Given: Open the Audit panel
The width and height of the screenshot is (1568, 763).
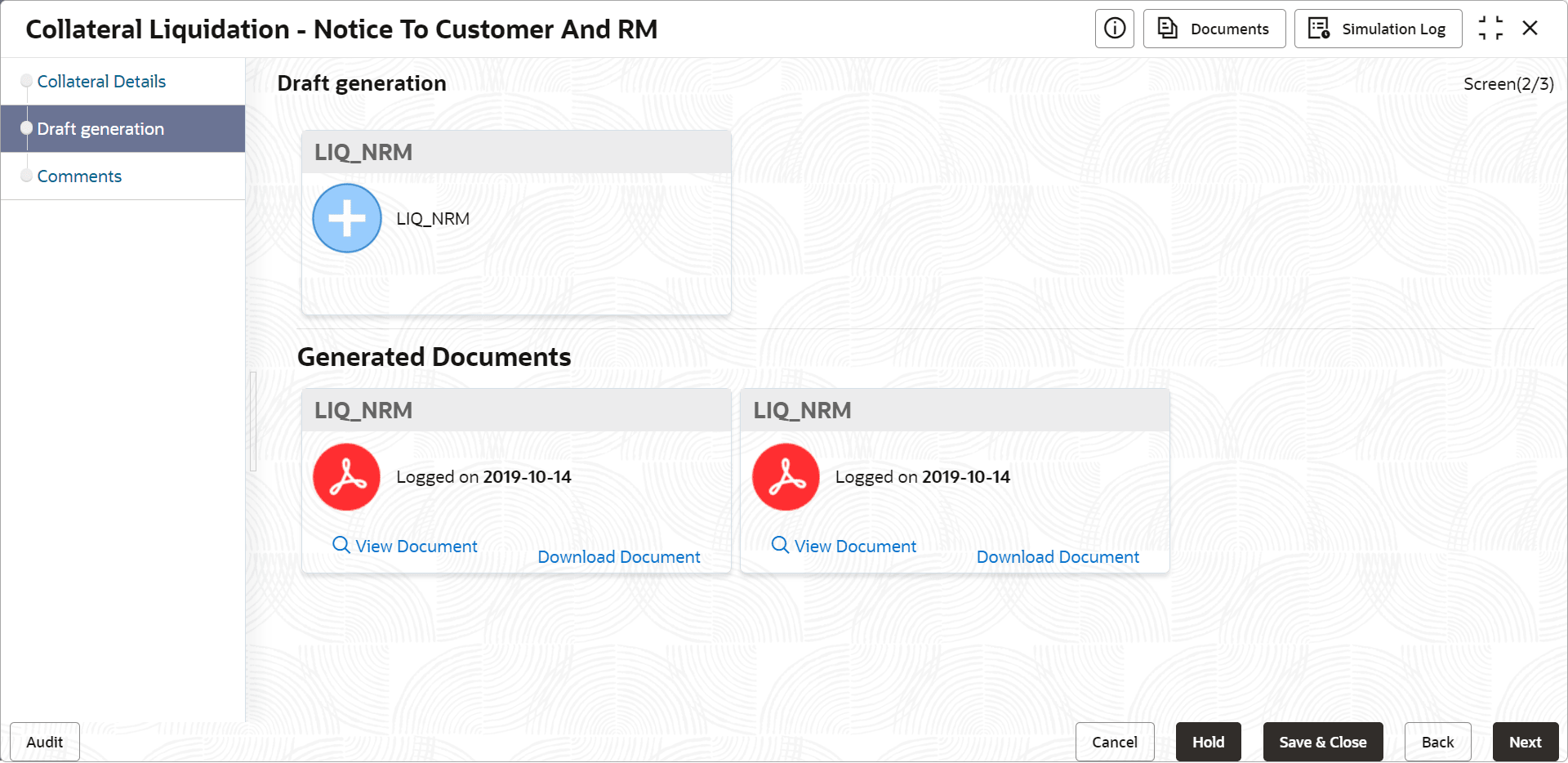Looking at the screenshot, I should [x=45, y=742].
